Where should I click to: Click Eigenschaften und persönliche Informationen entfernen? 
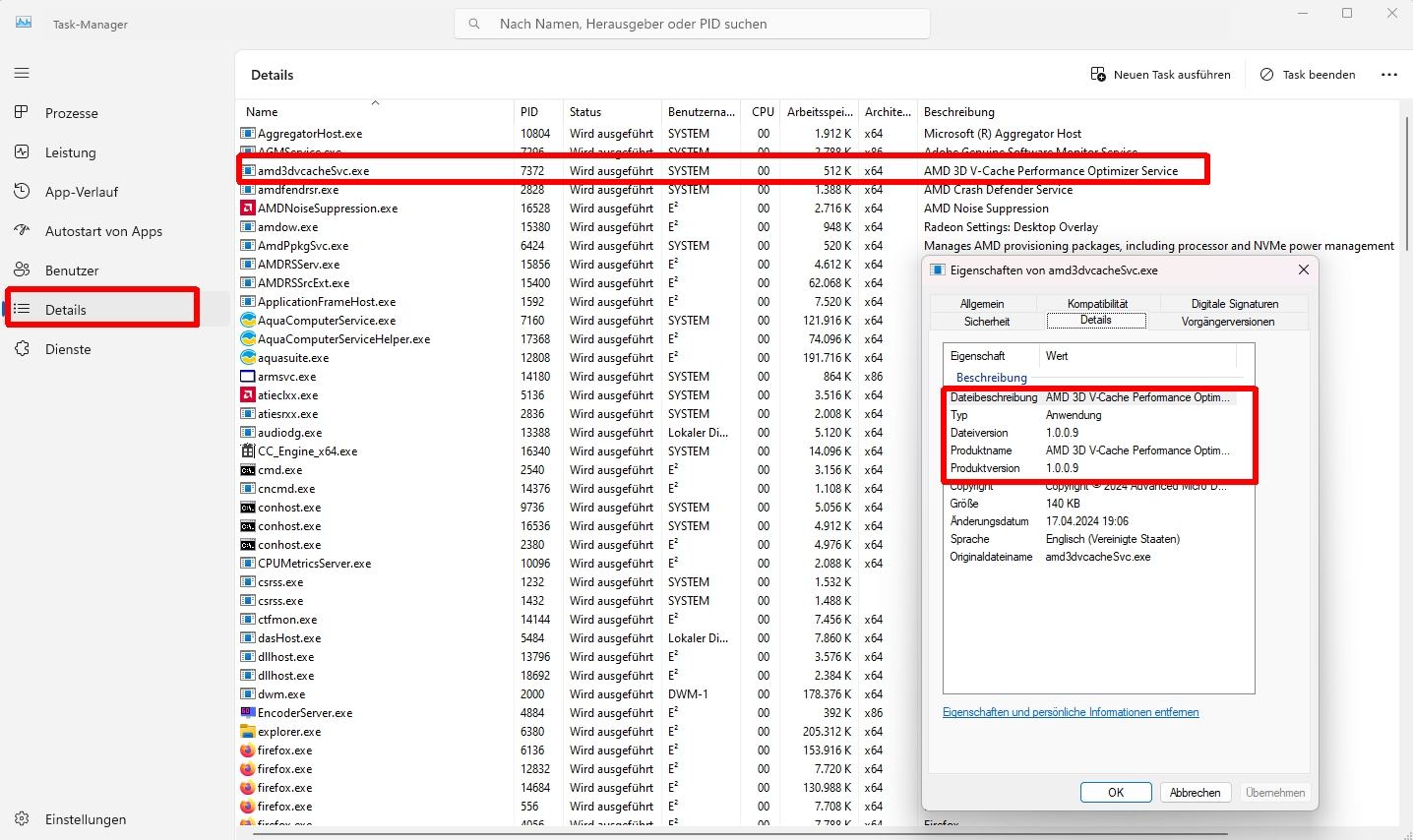tap(1071, 712)
